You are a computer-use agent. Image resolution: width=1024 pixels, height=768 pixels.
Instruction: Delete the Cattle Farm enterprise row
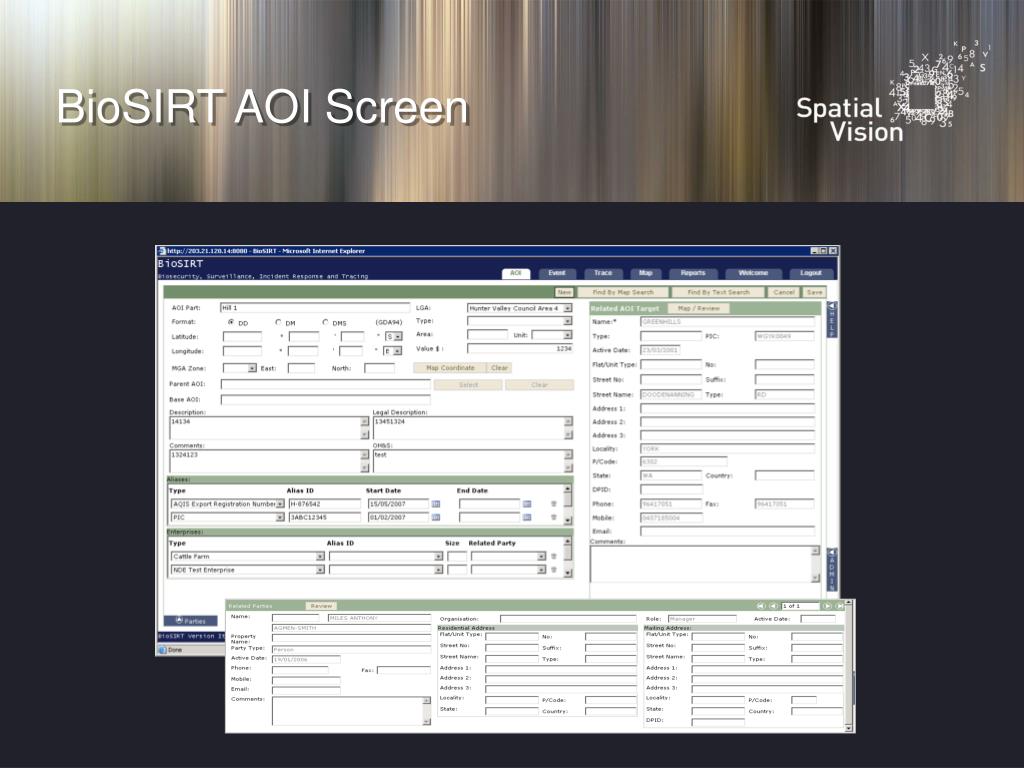click(554, 556)
